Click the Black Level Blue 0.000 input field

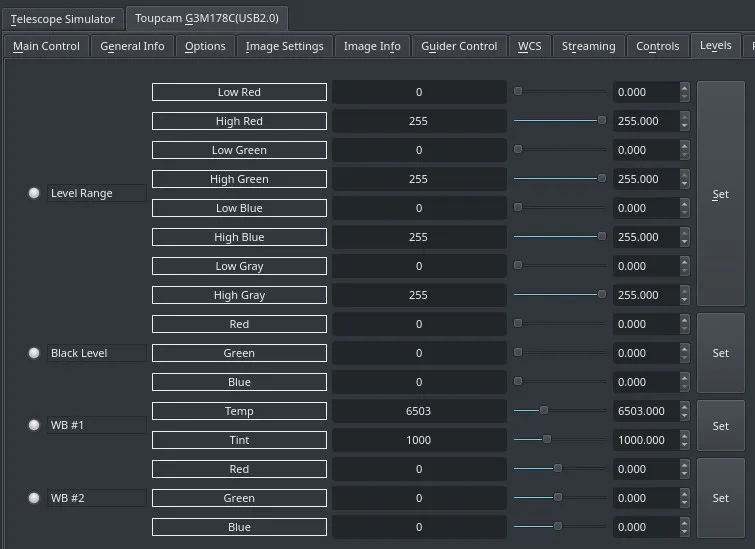(x=646, y=382)
